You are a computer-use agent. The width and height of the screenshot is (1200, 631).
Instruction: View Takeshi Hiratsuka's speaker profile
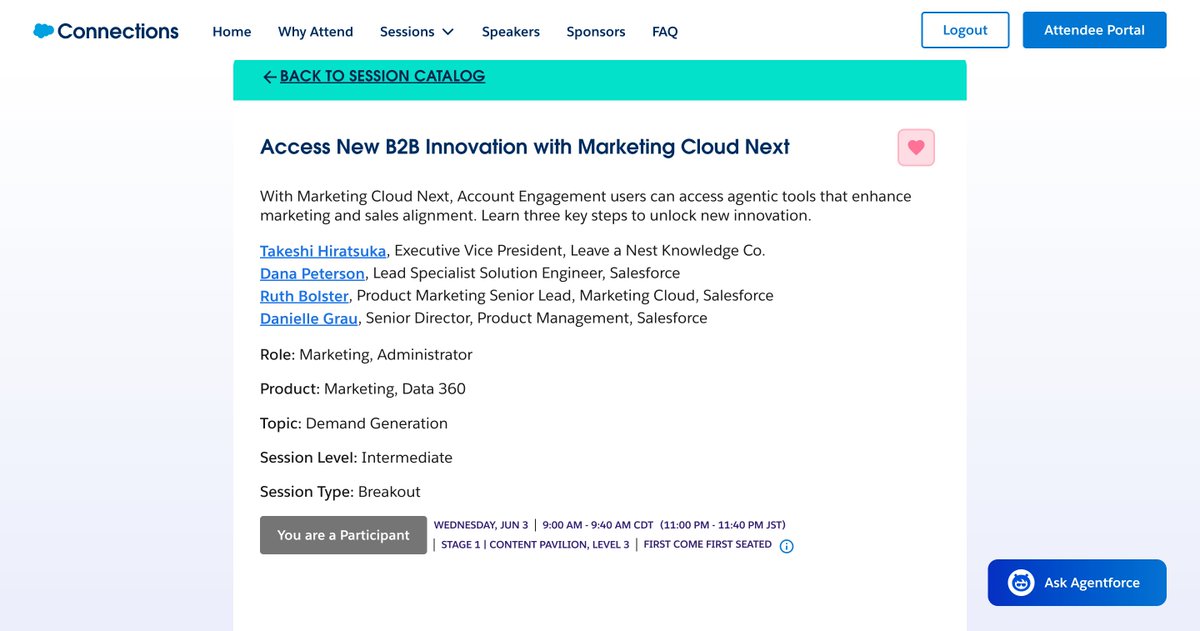(323, 250)
